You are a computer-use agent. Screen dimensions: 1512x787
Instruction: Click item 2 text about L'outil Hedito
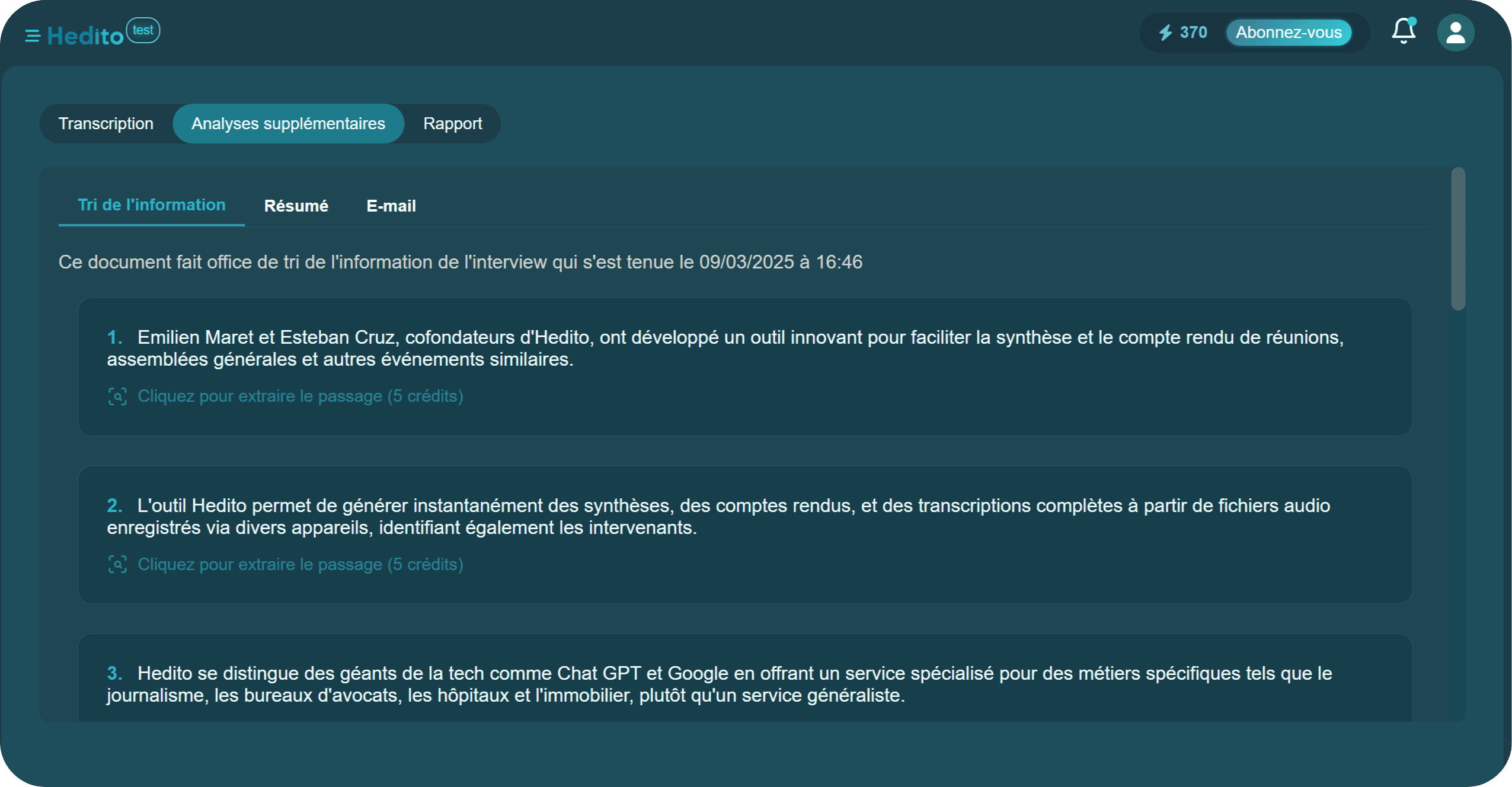click(718, 517)
